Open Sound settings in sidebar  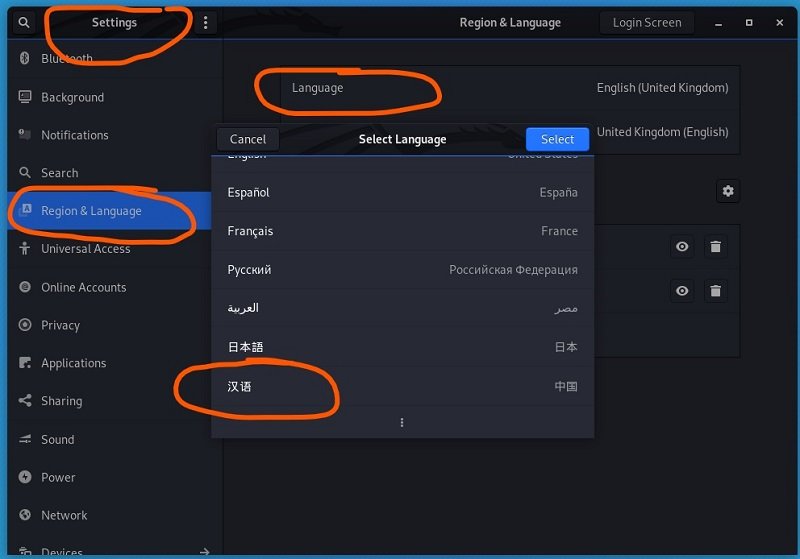57,439
